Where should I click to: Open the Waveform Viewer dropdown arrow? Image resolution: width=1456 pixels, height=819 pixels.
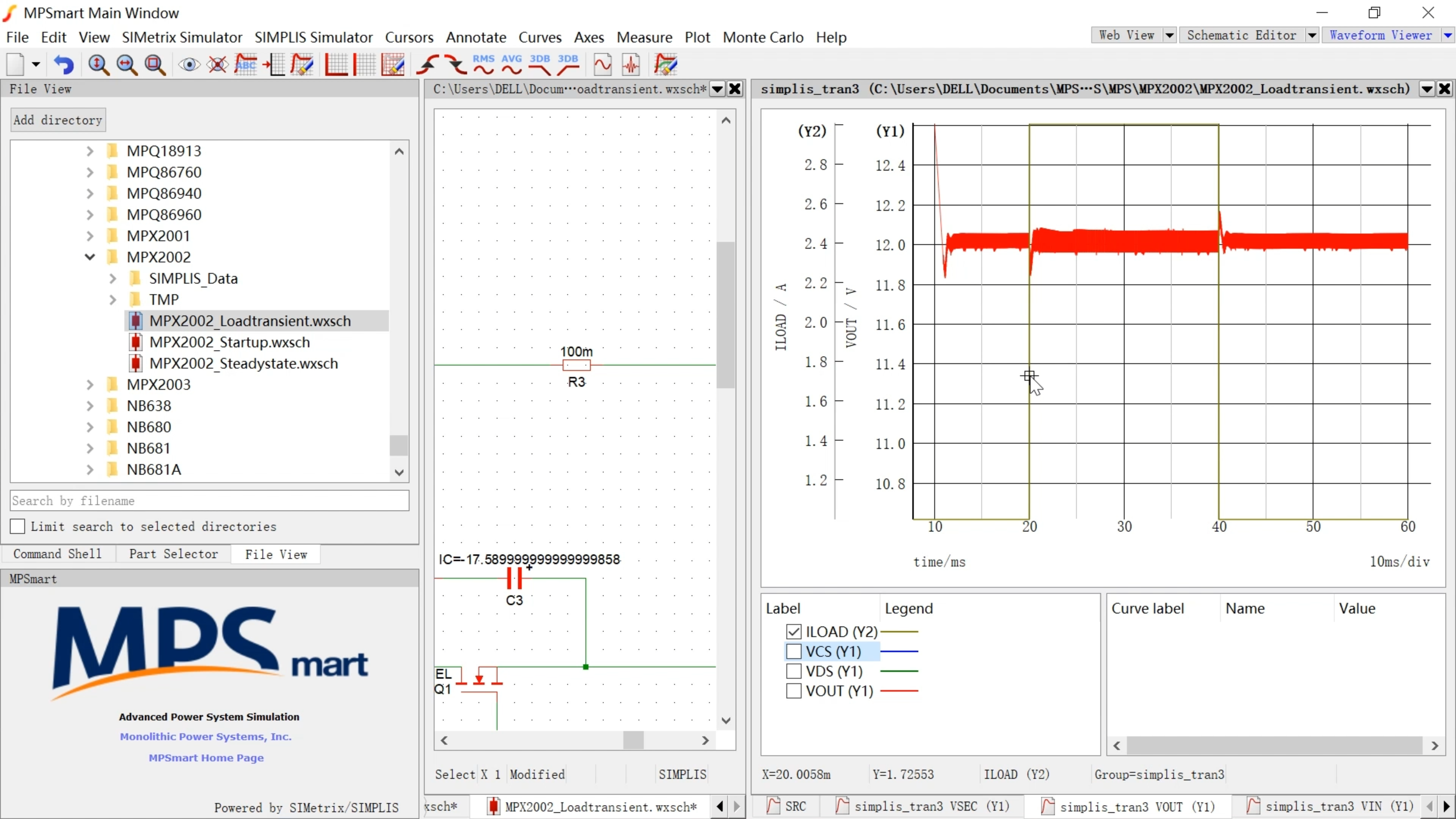[1448, 35]
